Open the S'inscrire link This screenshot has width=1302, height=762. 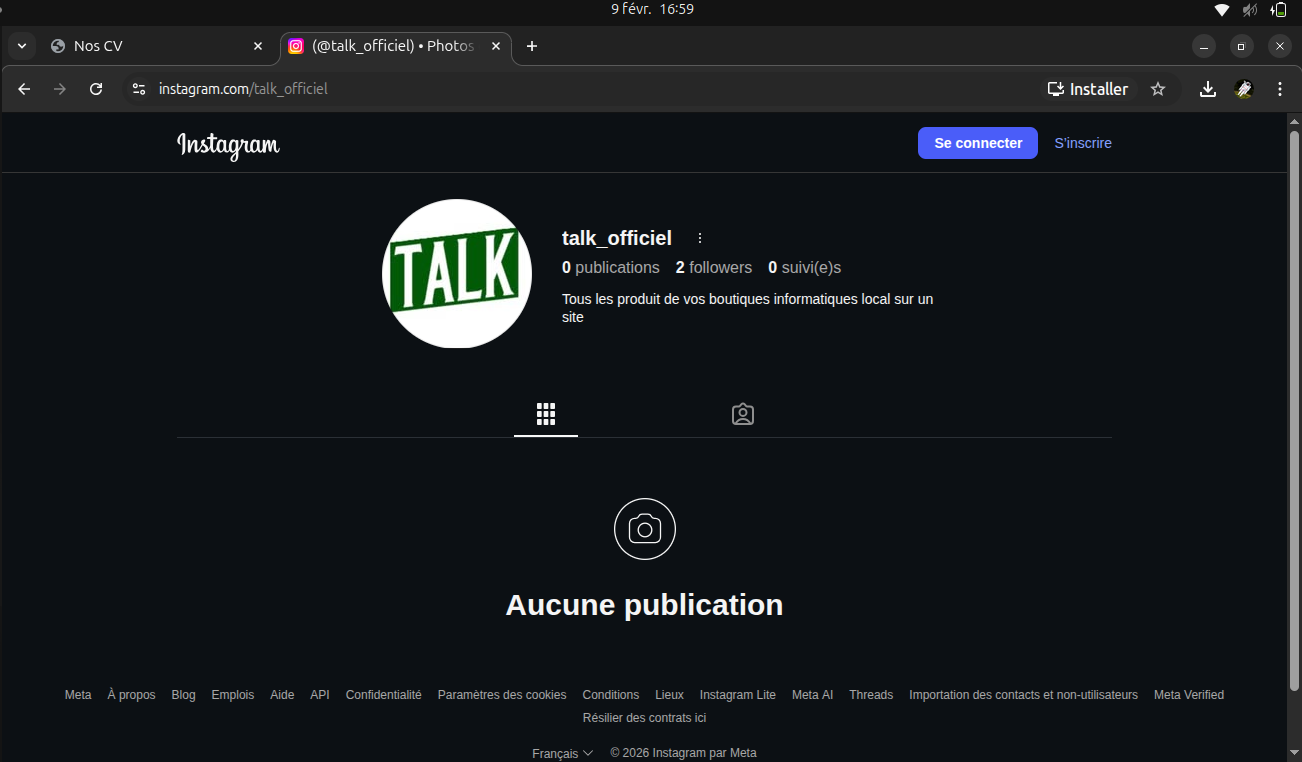[x=1083, y=142]
